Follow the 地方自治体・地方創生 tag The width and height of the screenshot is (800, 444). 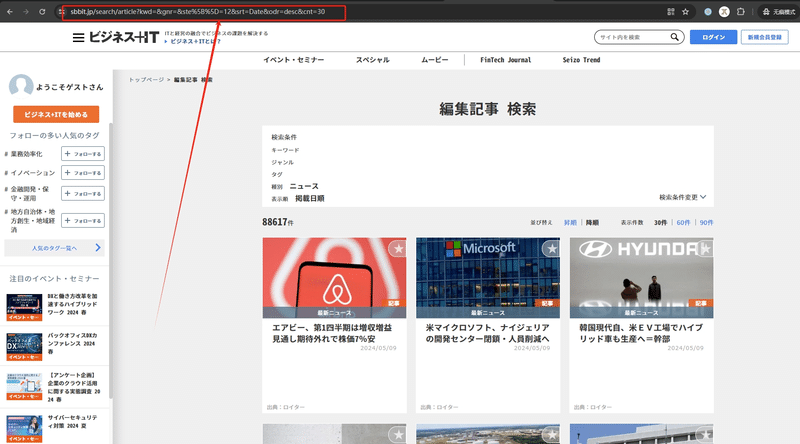pos(83,220)
